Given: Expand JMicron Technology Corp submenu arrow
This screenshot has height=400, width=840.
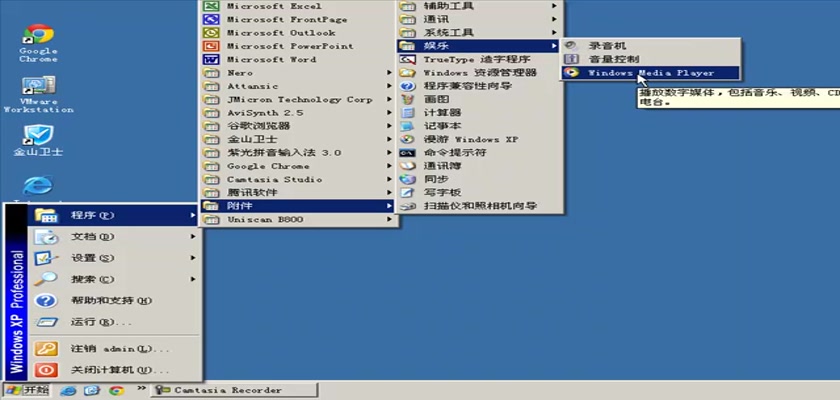Looking at the screenshot, I should [x=391, y=99].
